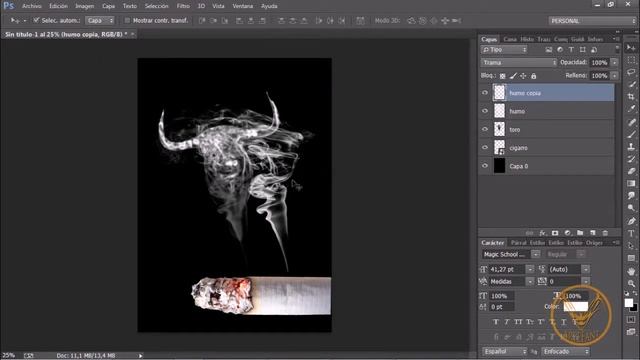Open the Magic School font family dropdown

536,254
